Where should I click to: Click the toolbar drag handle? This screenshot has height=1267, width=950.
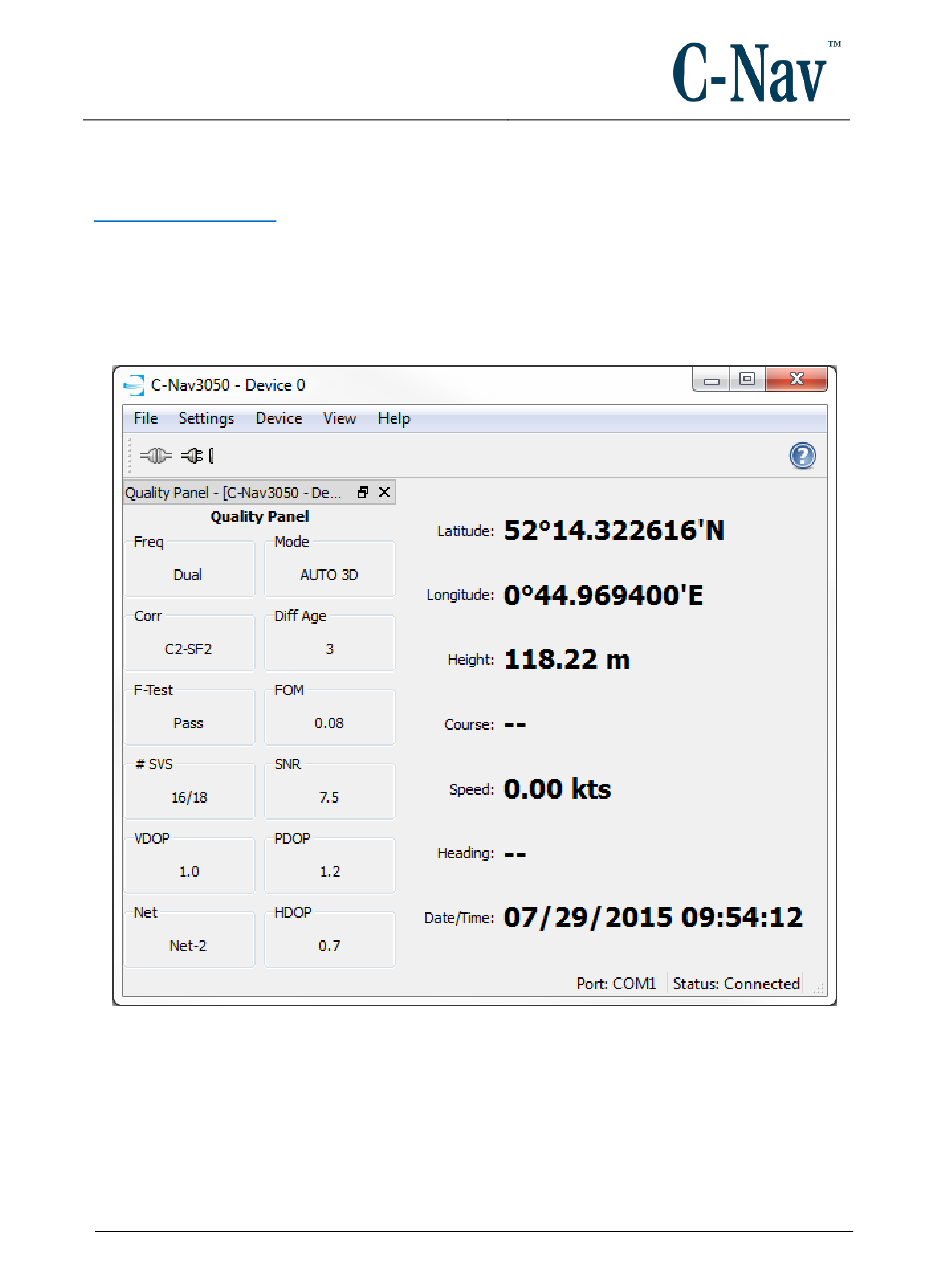pyautogui.click(x=130, y=456)
